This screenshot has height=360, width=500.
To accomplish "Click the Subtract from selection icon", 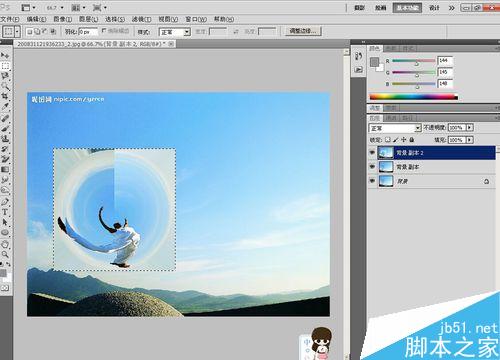I will point(44,32).
